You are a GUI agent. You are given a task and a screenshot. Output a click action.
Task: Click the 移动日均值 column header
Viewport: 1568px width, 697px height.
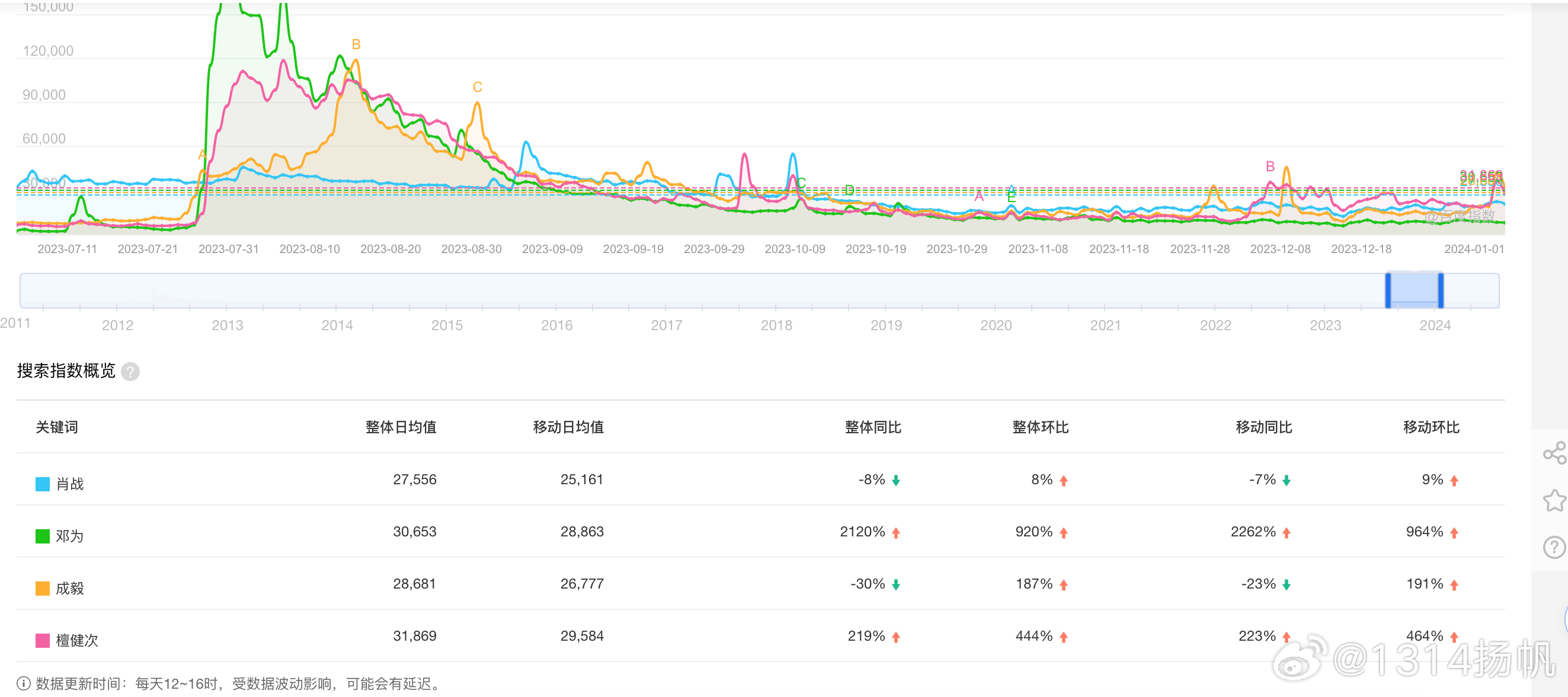click(x=568, y=427)
